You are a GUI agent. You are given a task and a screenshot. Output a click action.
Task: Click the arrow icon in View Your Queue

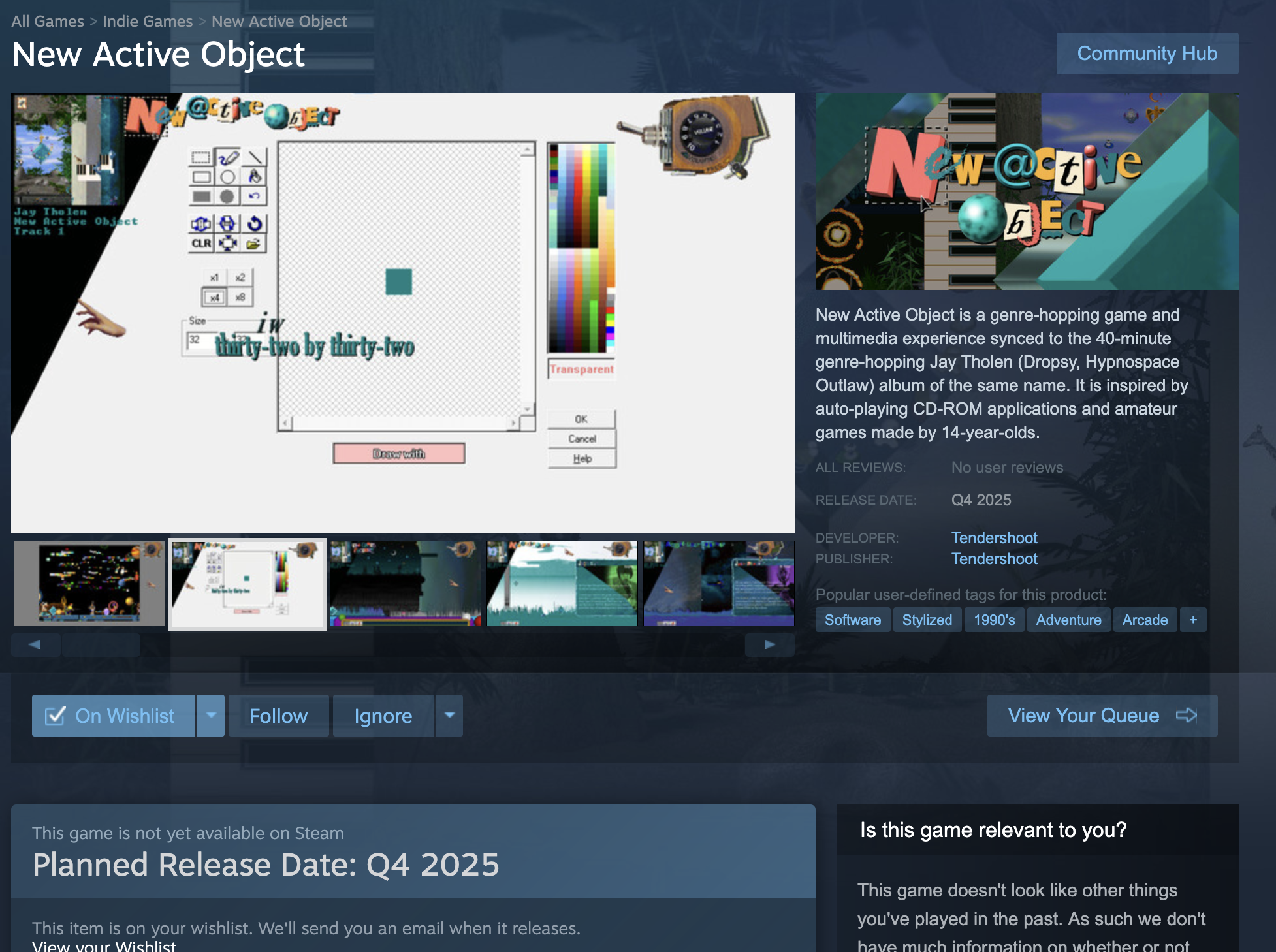[1187, 716]
